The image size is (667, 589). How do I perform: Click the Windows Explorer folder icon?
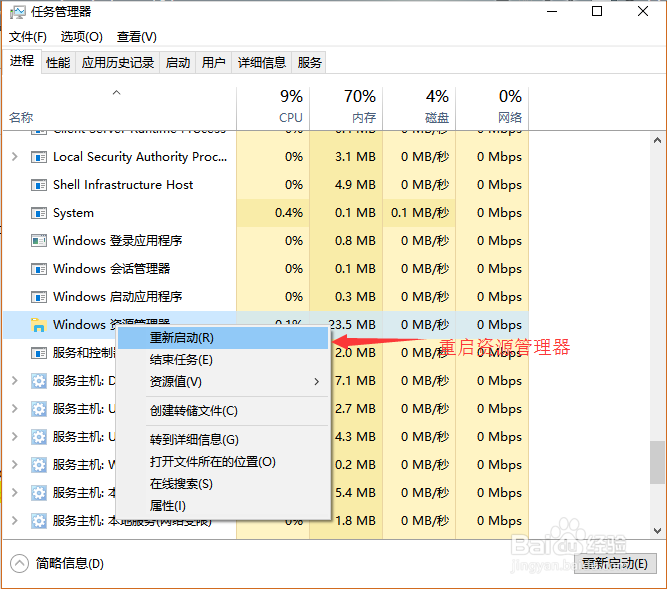(39, 325)
